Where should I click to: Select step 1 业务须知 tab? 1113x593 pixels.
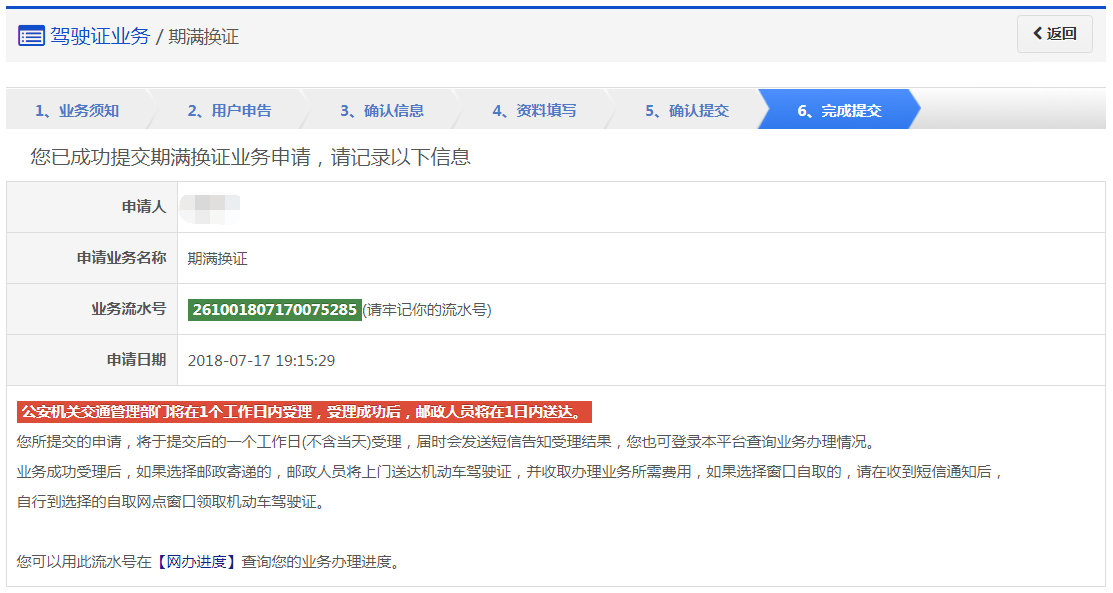(x=77, y=110)
